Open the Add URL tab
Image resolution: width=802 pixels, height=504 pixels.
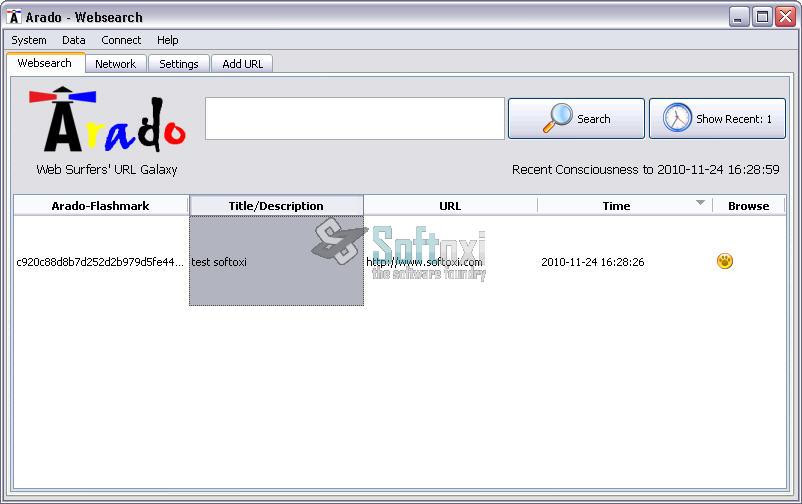tap(242, 64)
